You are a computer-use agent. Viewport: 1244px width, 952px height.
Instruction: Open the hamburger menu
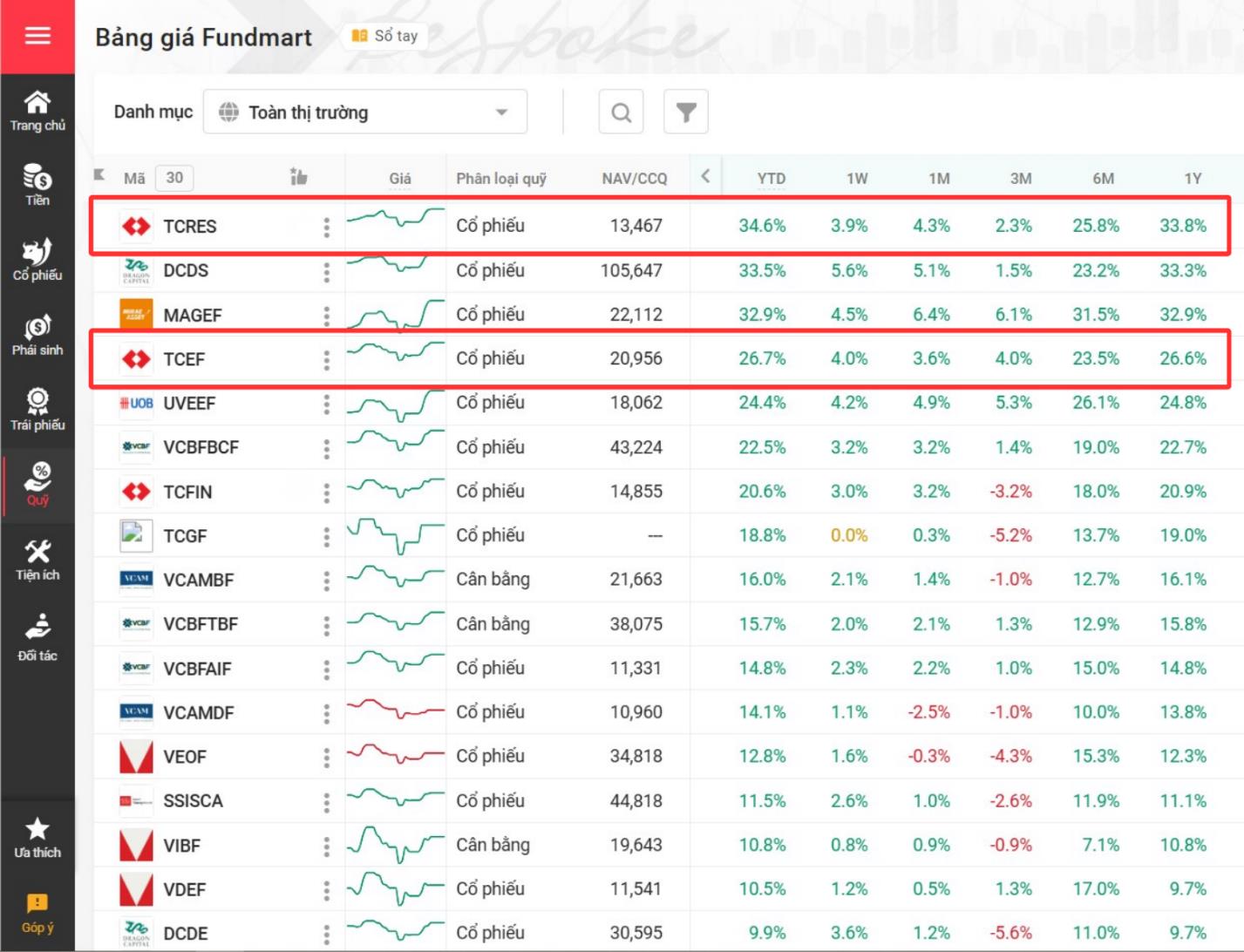coord(37,36)
